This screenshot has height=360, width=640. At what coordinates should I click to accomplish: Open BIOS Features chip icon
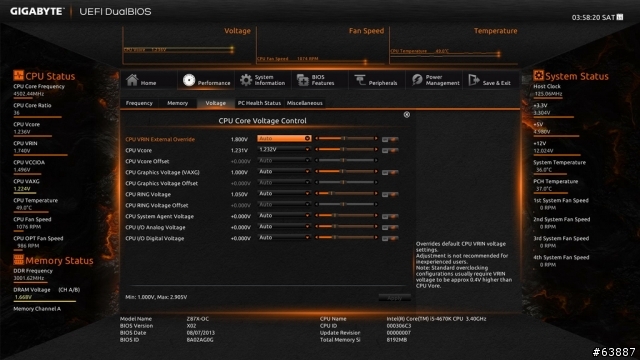pyautogui.click(x=303, y=80)
